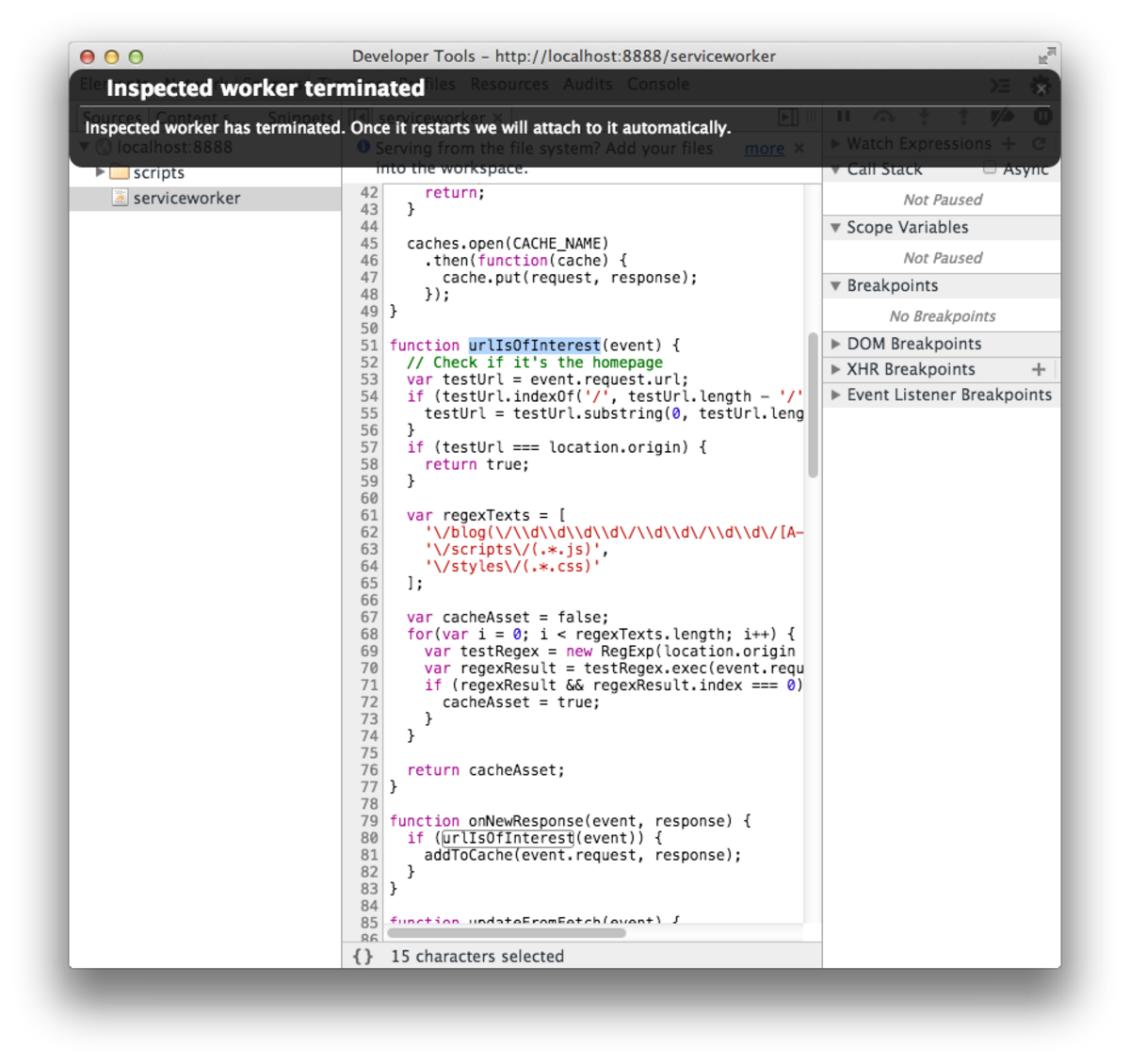Click the deactivate breakpoints icon

click(1003, 117)
